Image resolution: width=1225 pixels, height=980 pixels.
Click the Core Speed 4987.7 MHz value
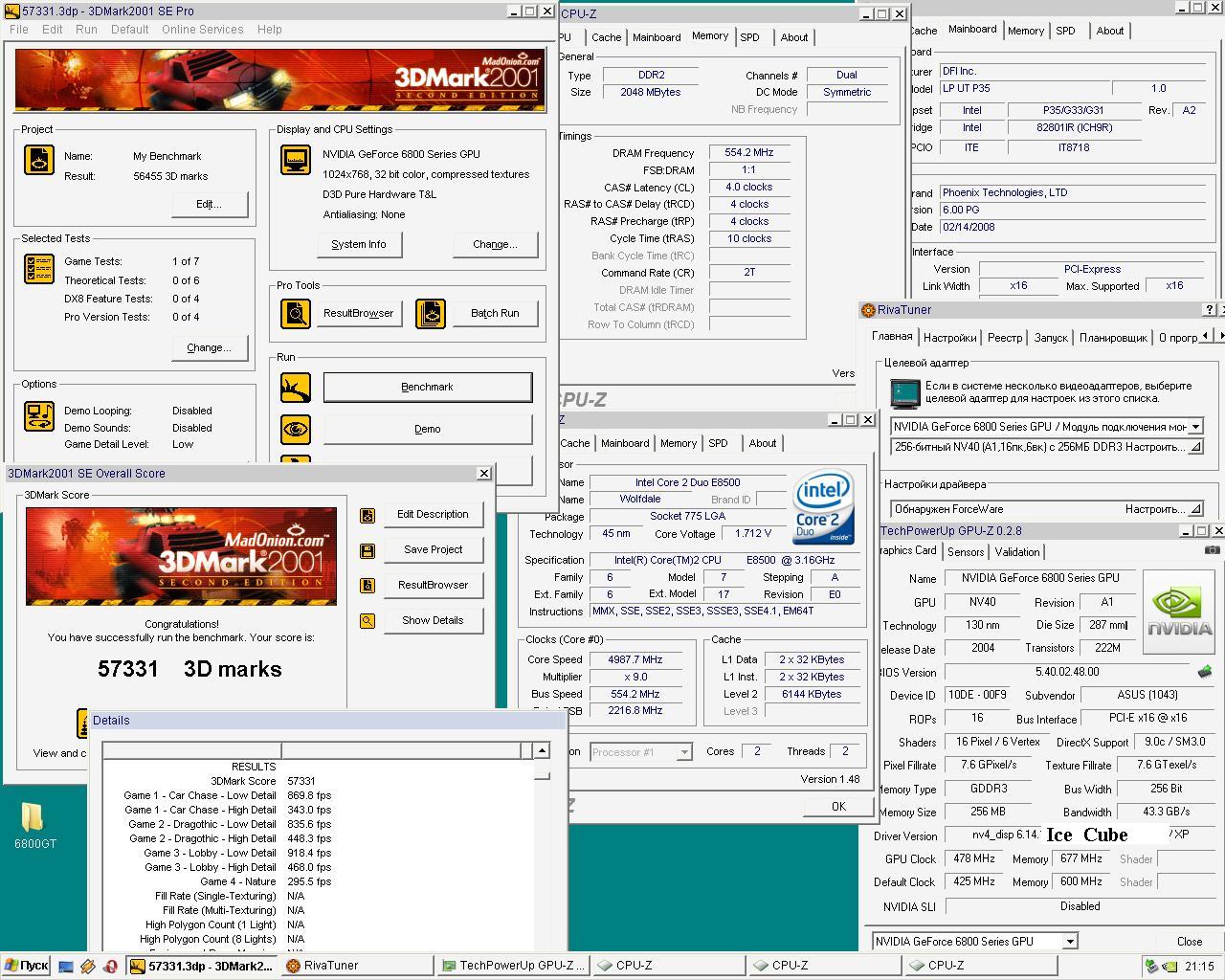[635, 659]
